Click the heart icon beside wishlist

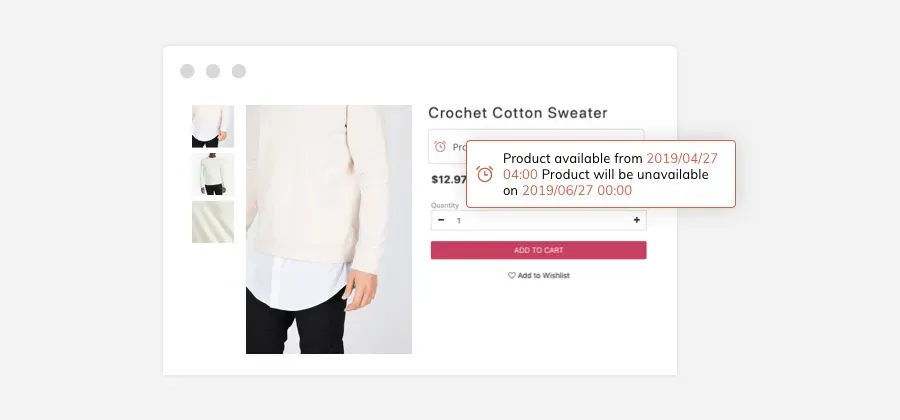(511, 275)
